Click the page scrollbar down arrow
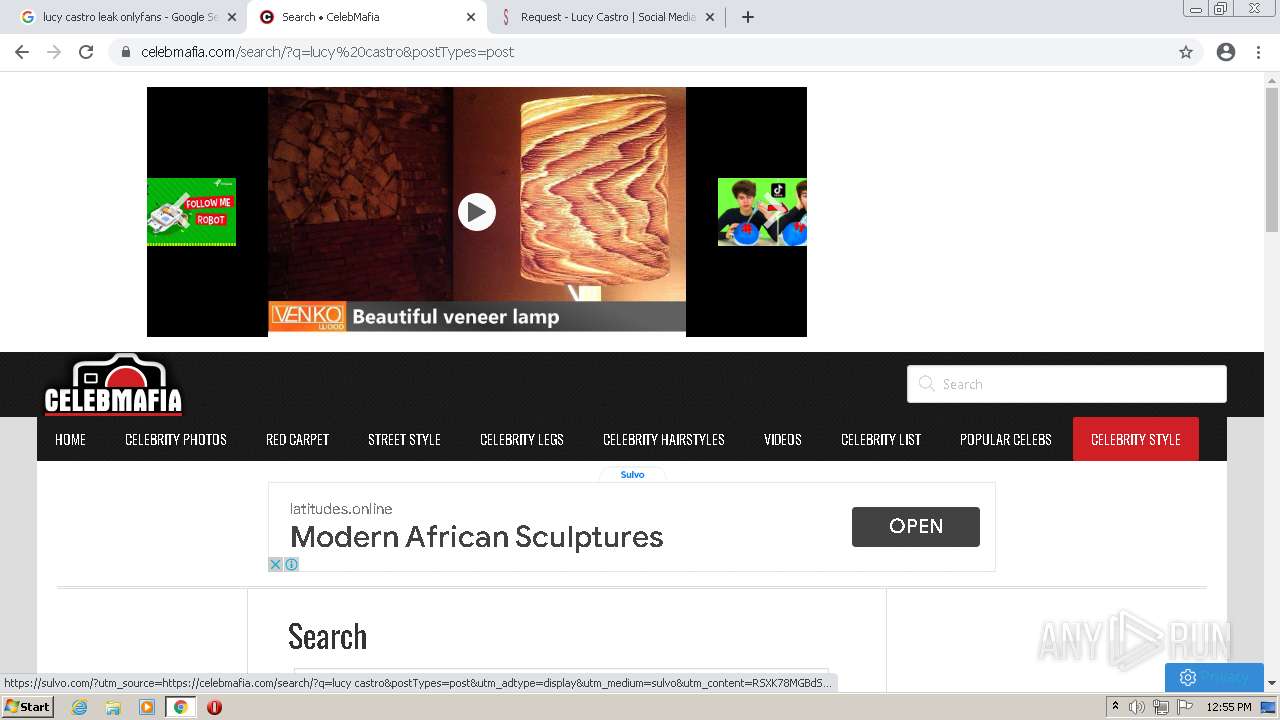1280x720 pixels. pyautogui.click(x=1272, y=683)
